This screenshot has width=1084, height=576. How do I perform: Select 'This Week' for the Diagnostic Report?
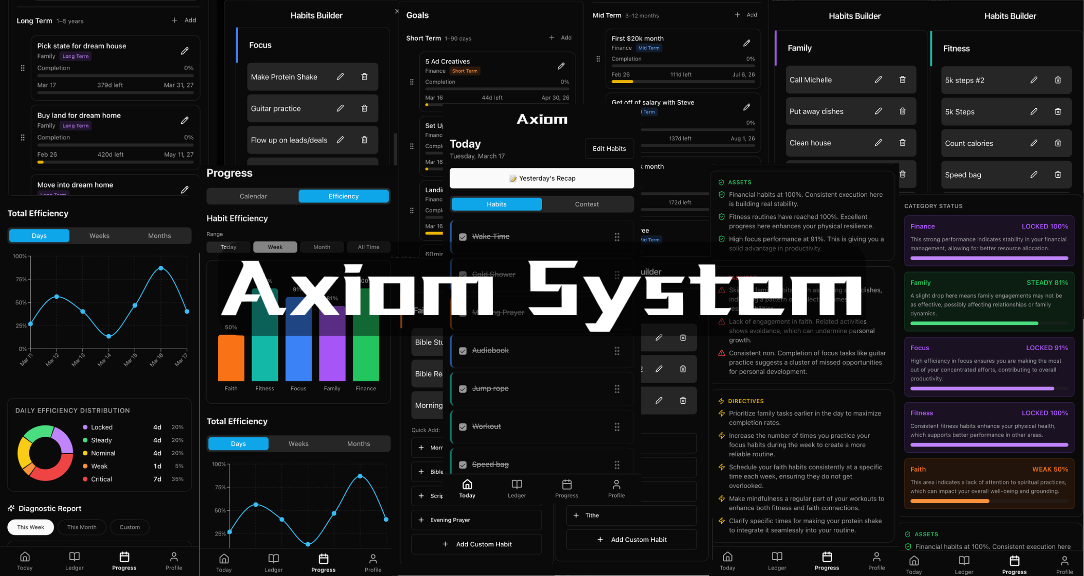[30, 527]
